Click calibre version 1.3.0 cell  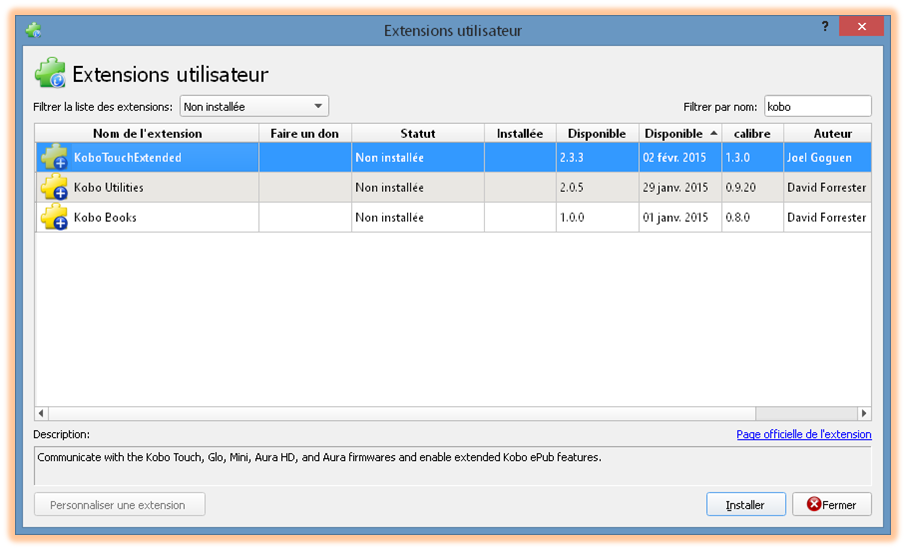[752, 158]
